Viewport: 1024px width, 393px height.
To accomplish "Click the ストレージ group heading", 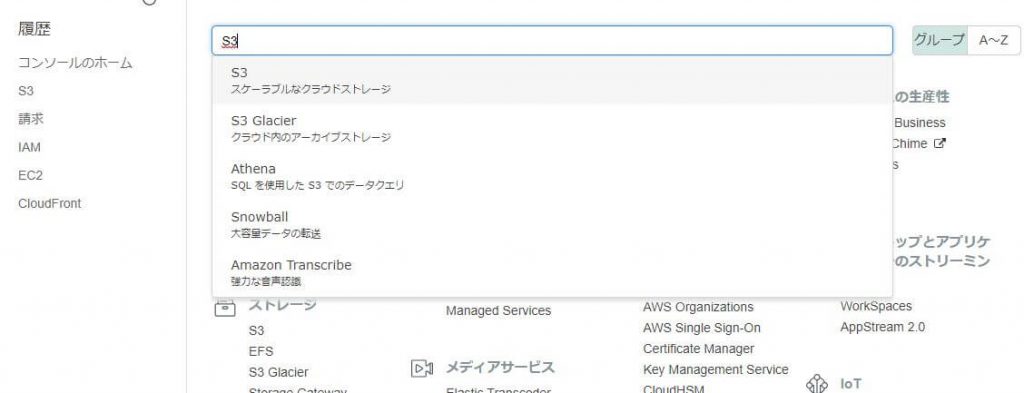I will point(282,305).
